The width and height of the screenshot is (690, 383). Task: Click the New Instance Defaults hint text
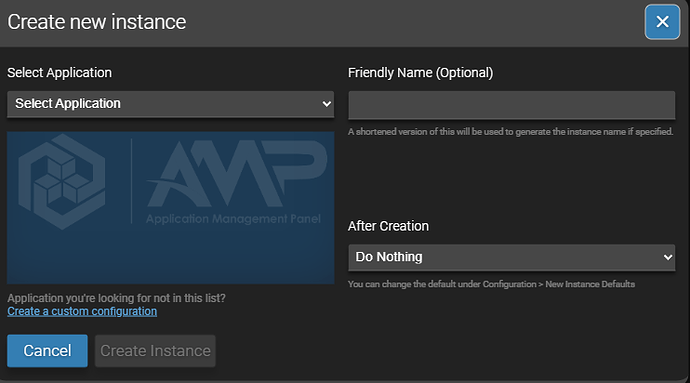491,284
